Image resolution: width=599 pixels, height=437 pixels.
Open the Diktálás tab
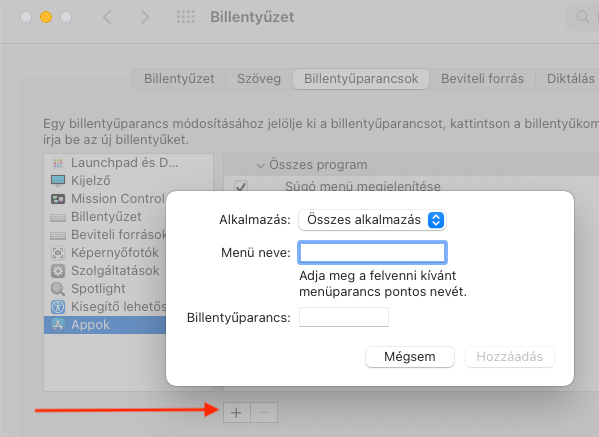coord(570,79)
